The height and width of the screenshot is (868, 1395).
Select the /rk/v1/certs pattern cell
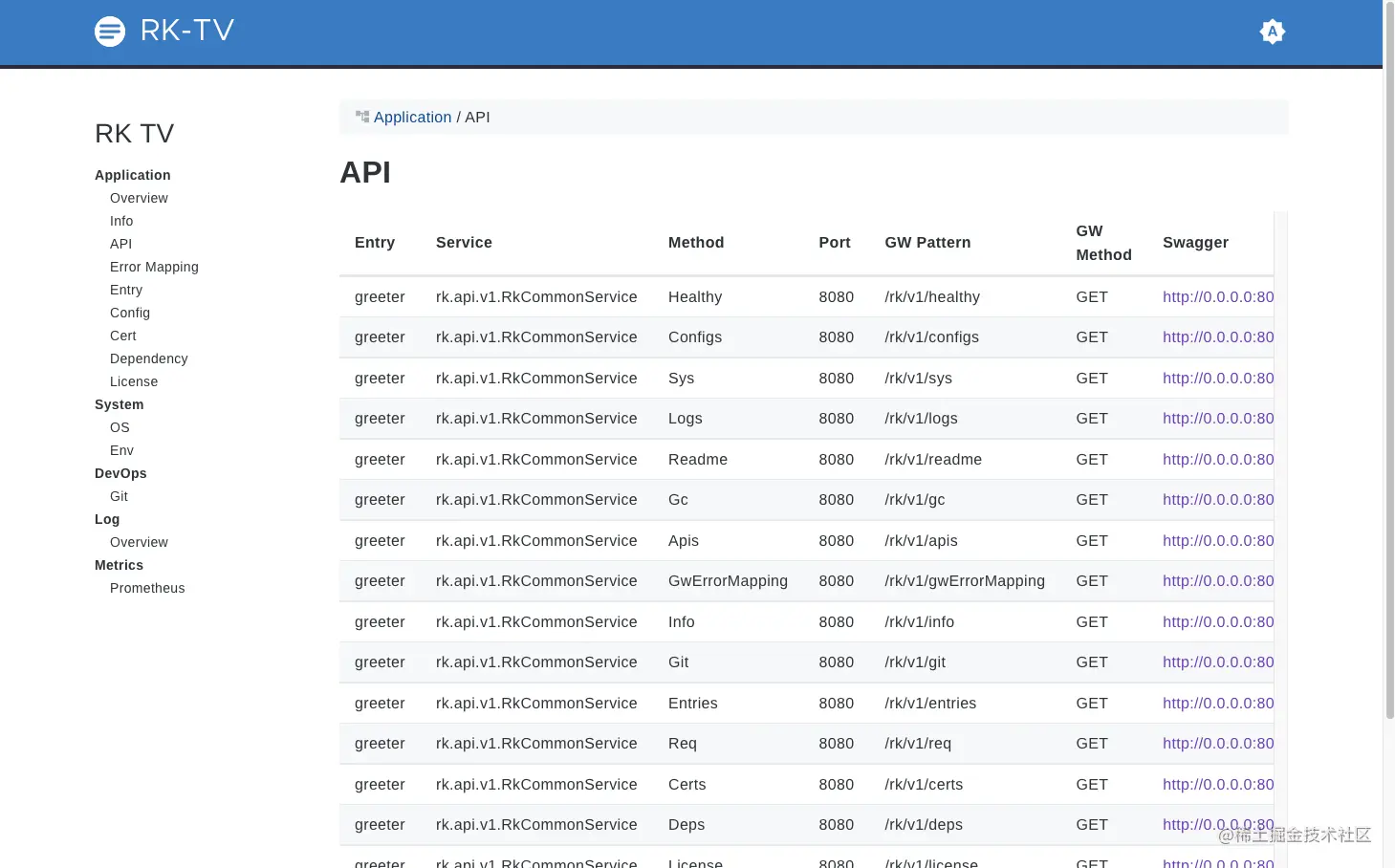924,785
